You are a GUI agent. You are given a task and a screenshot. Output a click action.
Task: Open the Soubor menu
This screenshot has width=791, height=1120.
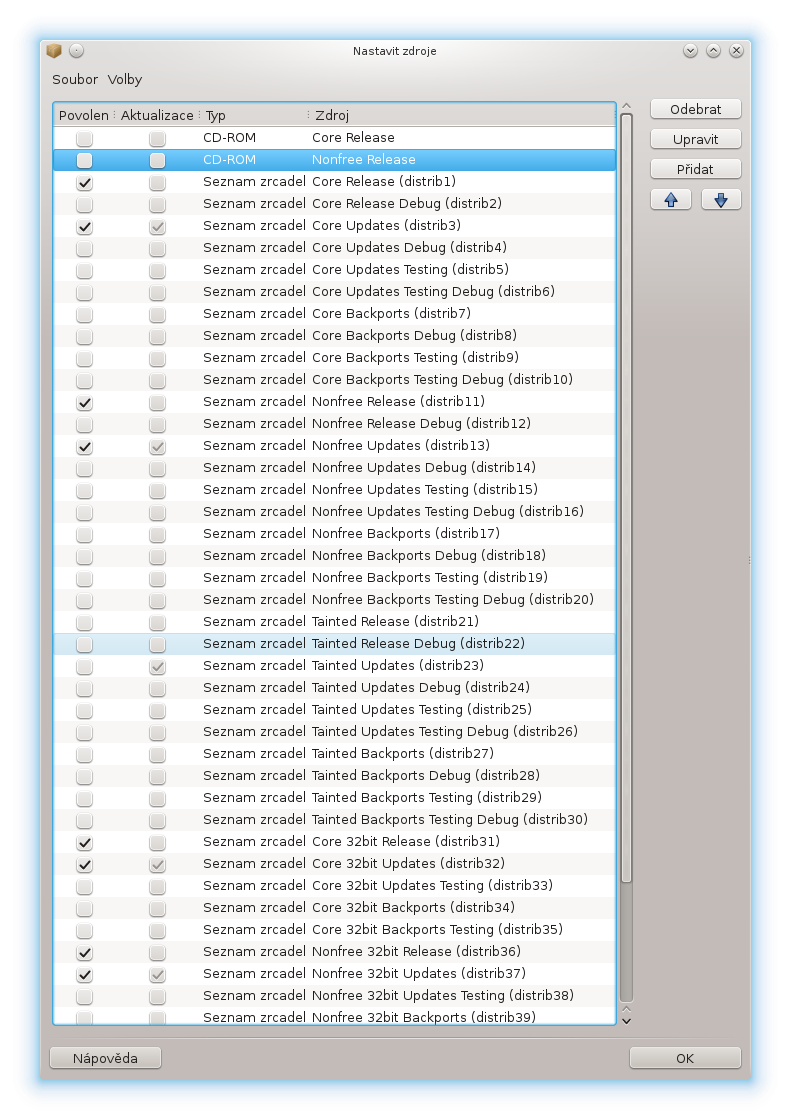pyautogui.click(x=75, y=79)
